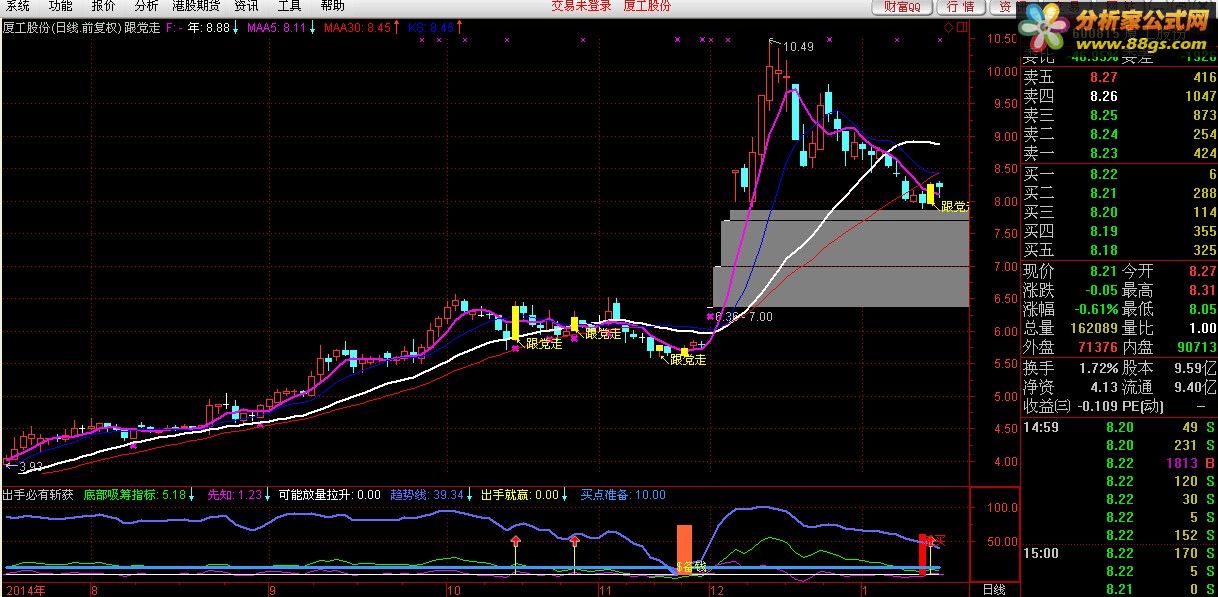Screen dimensions: 1218x597
Task: Click the 先知: 1.23 label
Action: click(234, 494)
